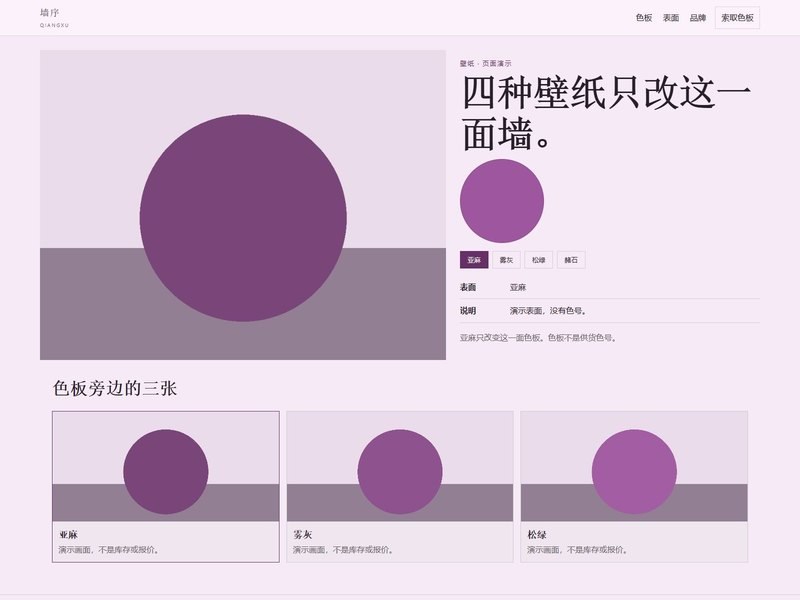
Task: Click the 墙序 QIANGXU site logo
Action: 54,17
